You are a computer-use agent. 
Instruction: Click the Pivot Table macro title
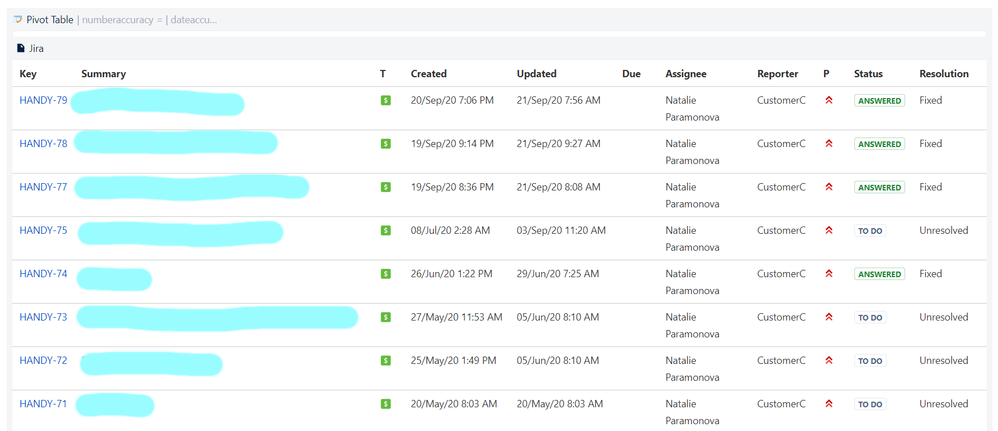click(50, 20)
